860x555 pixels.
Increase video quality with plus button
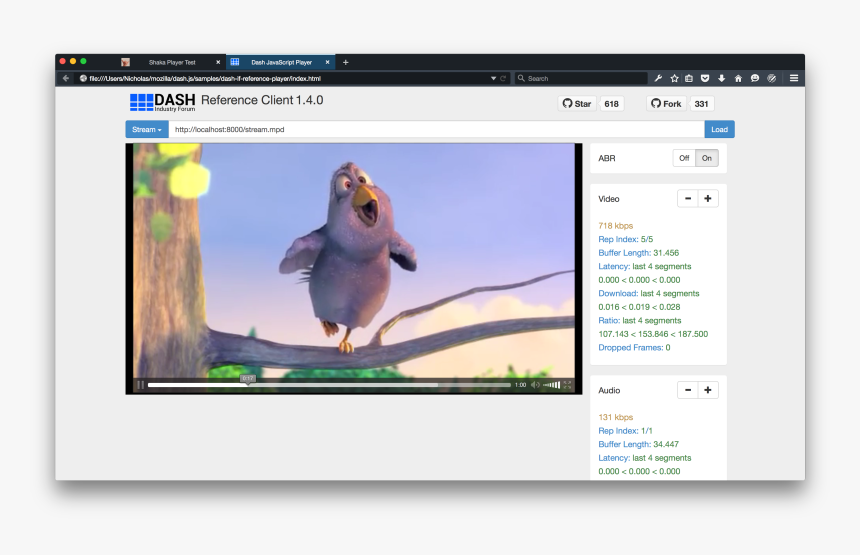(708, 199)
